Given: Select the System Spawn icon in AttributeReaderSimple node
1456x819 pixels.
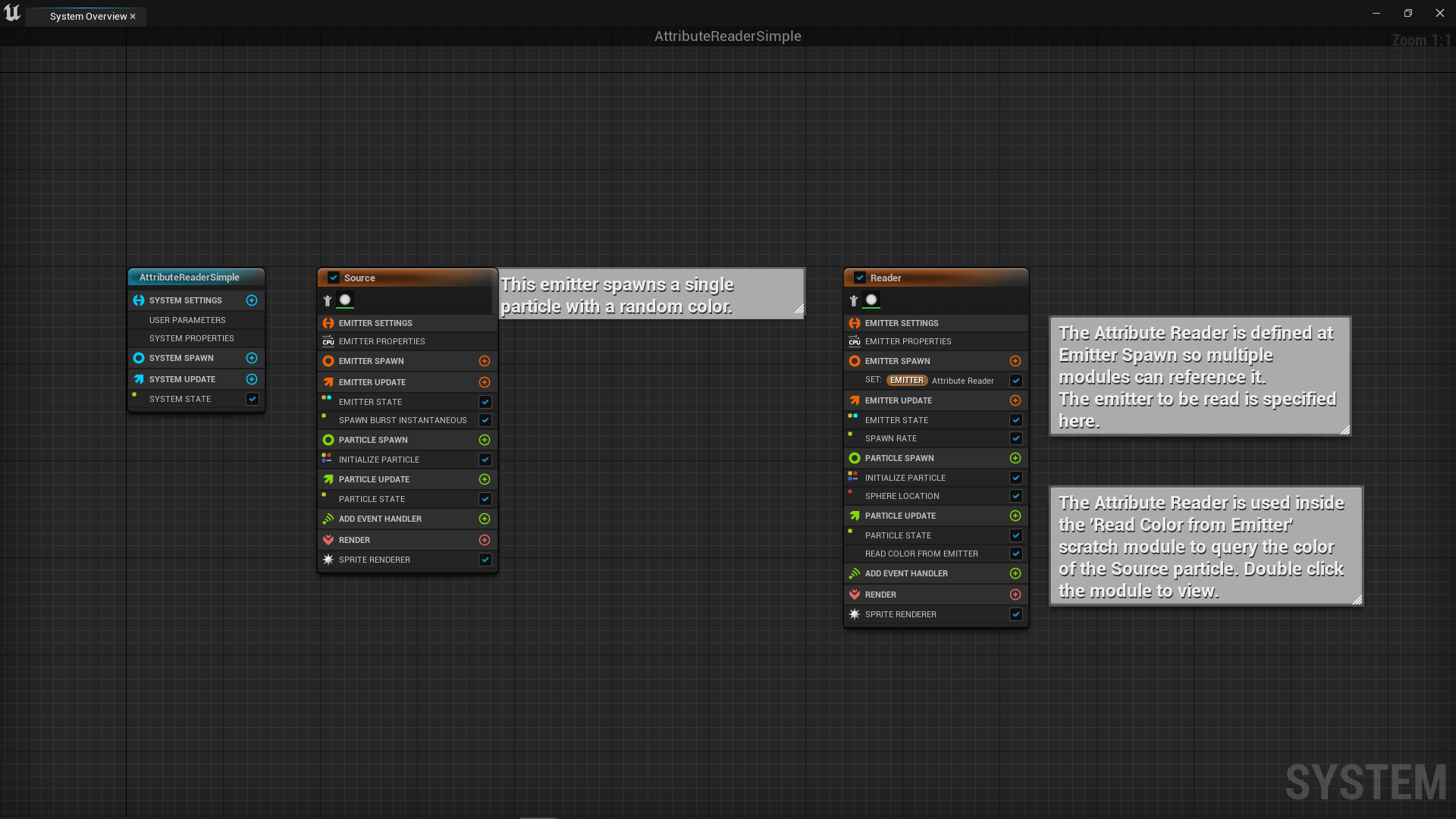Looking at the screenshot, I should pos(138,358).
